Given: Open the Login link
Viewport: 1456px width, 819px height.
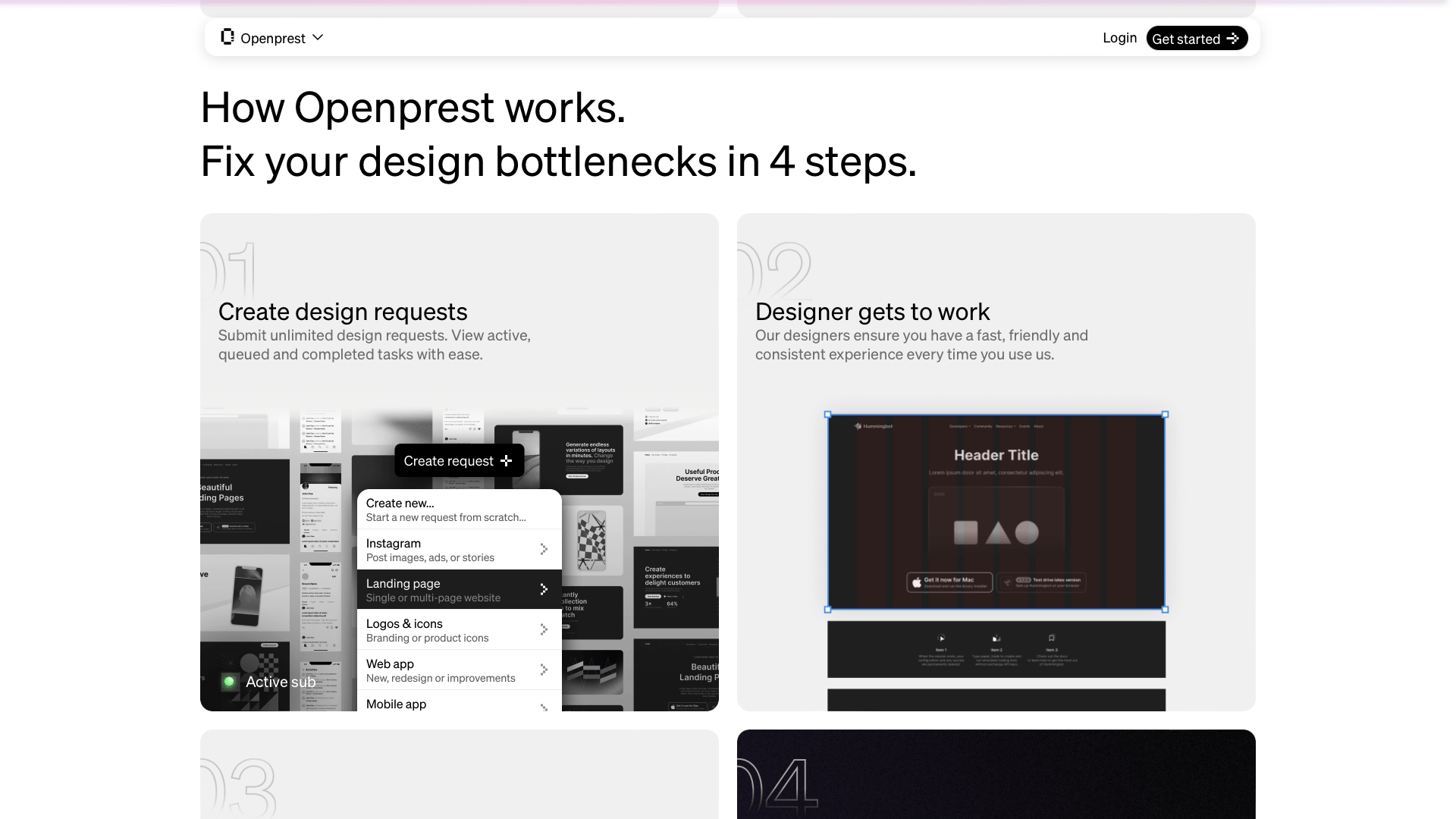Looking at the screenshot, I should coord(1119,38).
